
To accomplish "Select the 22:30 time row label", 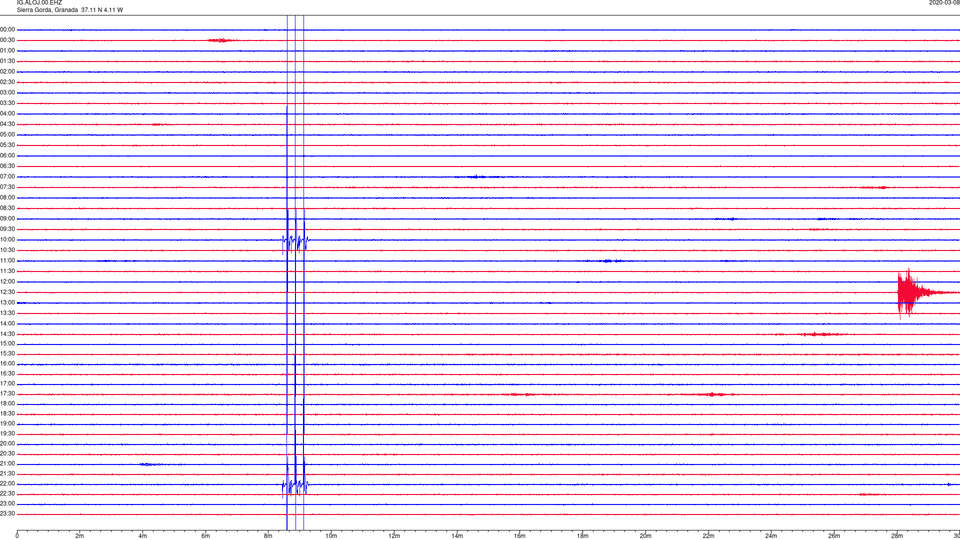I will click(x=7, y=493).
